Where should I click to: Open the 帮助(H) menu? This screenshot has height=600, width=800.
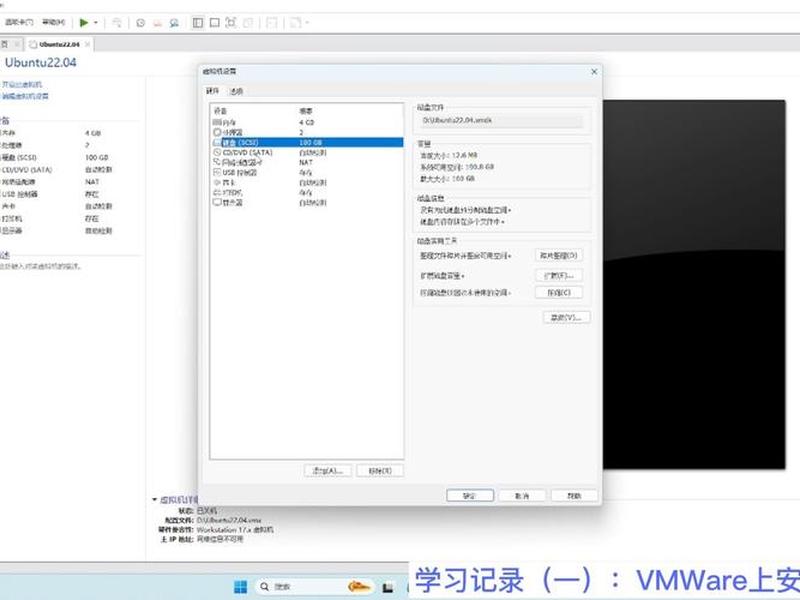pos(54,22)
